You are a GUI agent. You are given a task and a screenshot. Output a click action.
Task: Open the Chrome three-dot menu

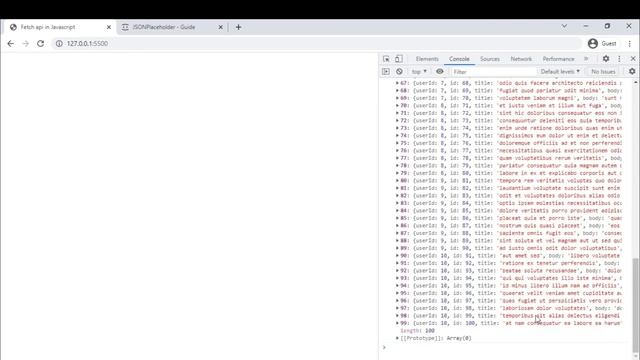[629, 43]
